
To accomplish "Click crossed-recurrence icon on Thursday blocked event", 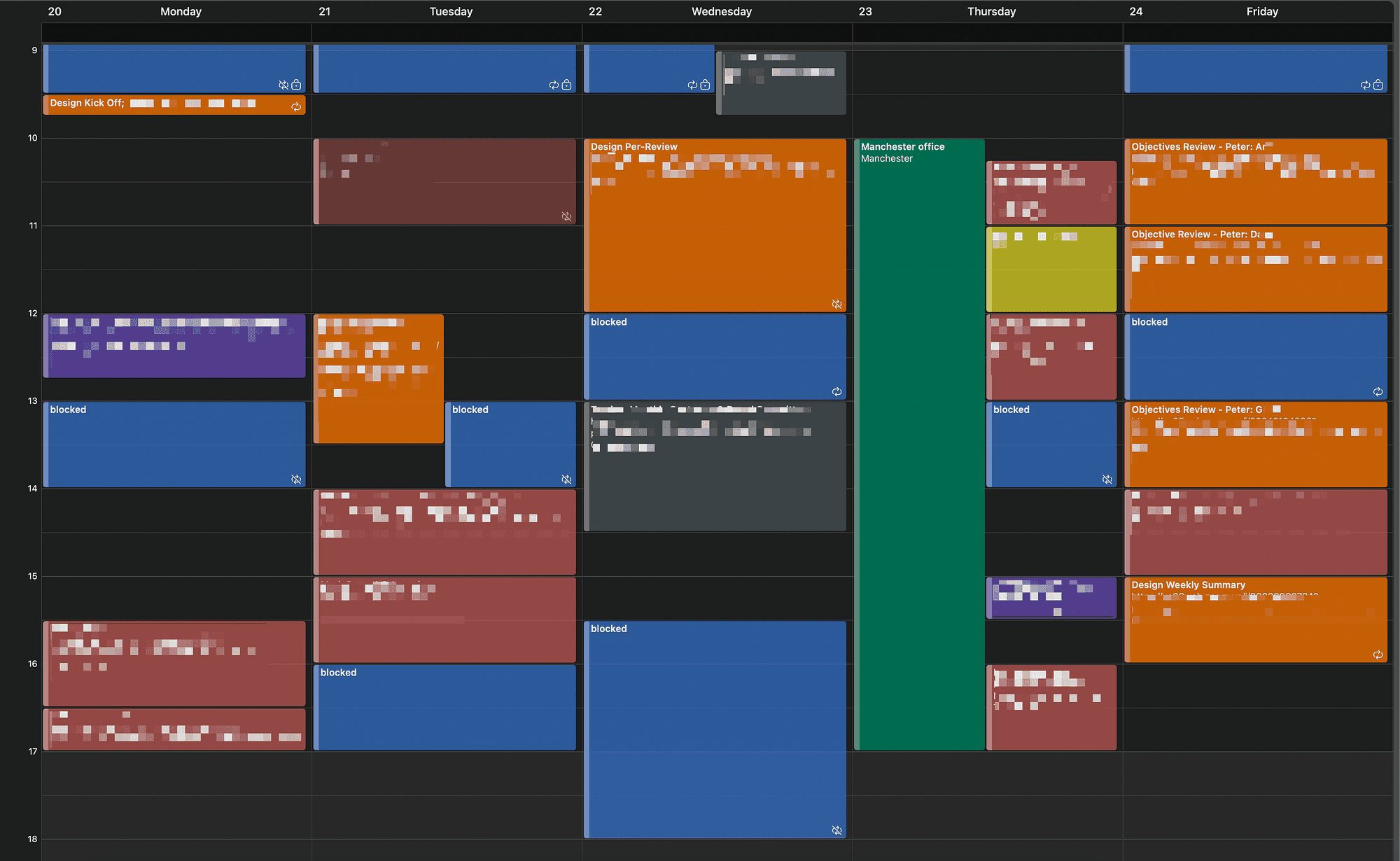I will pyautogui.click(x=1107, y=479).
